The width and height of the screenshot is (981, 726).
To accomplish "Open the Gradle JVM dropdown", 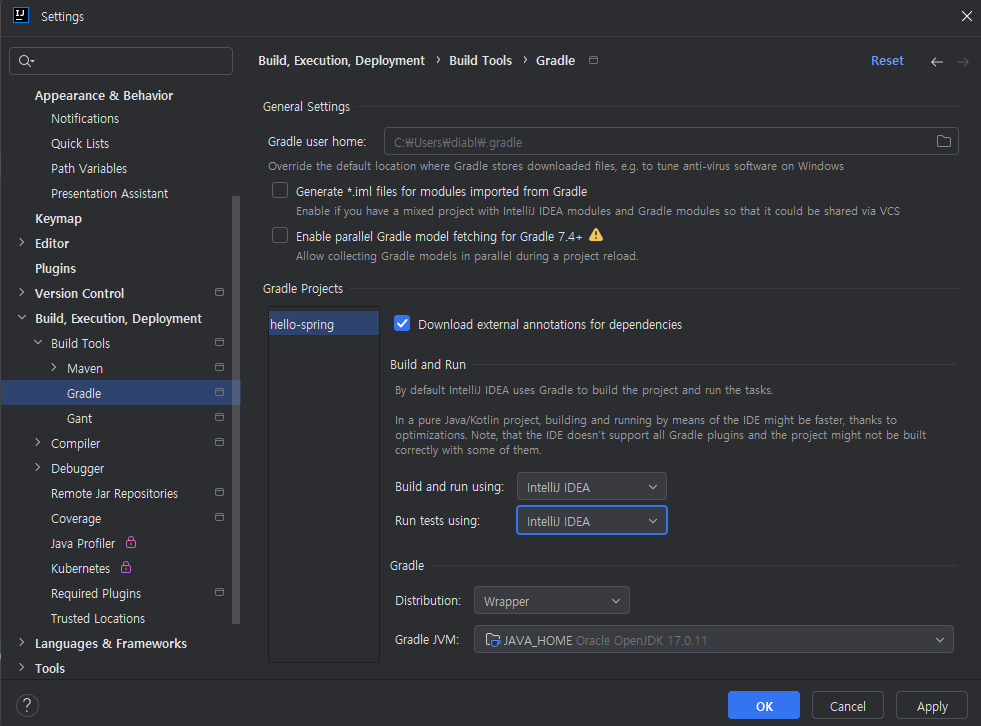I will click(713, 640).
